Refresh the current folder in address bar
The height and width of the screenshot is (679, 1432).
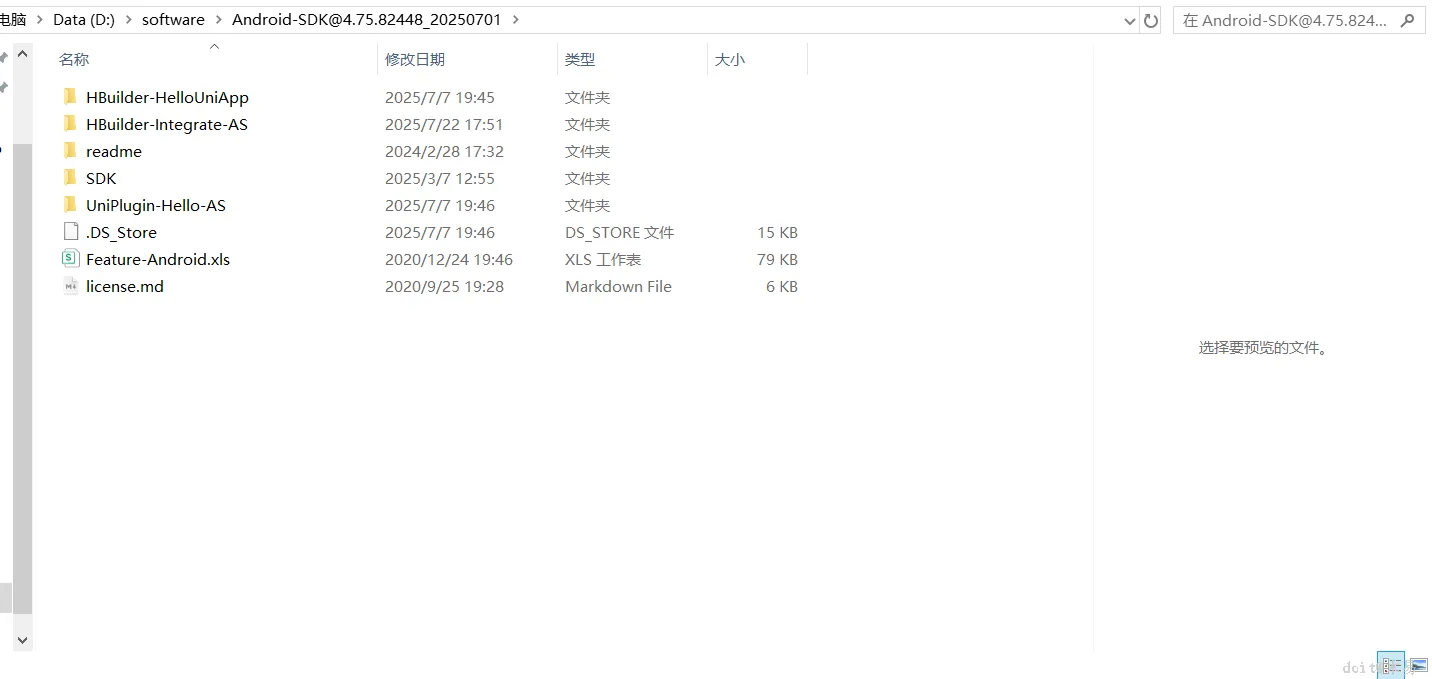(1151, 20)
